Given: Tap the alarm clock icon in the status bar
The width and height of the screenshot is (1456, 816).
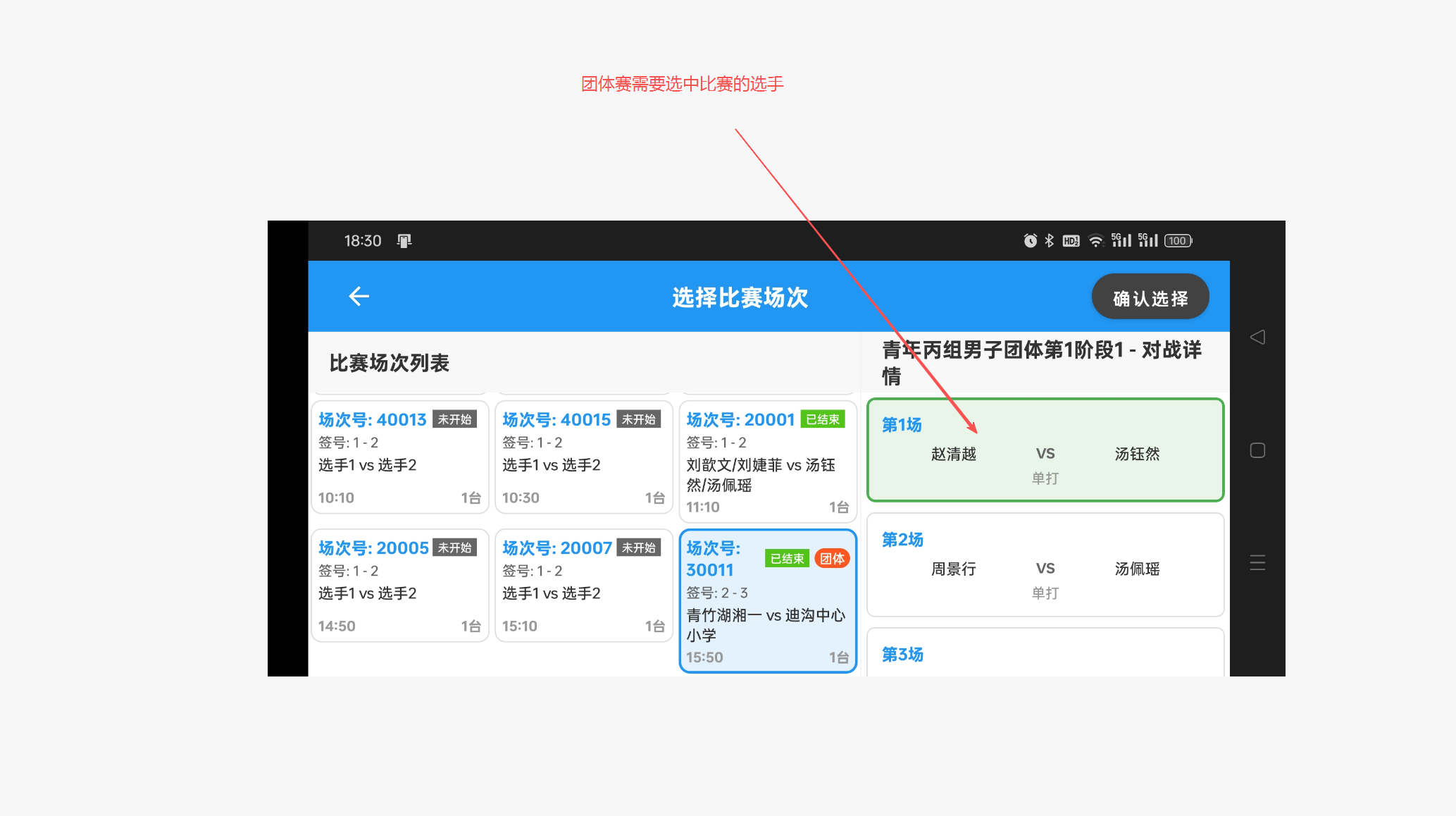Looking at the screenshot, I should [1030, 240].
